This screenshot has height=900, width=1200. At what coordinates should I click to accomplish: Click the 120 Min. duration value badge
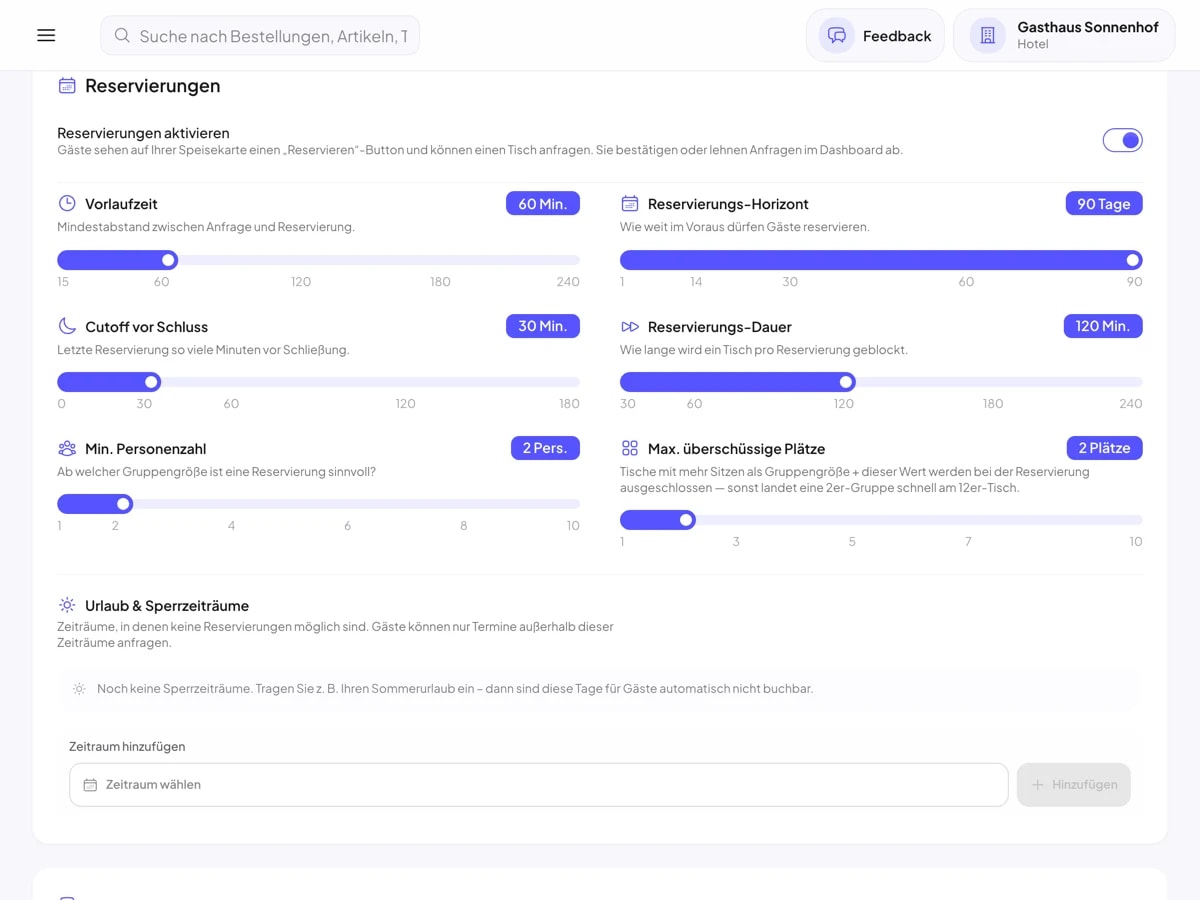pyautogui.click(x=1103, y=326)
